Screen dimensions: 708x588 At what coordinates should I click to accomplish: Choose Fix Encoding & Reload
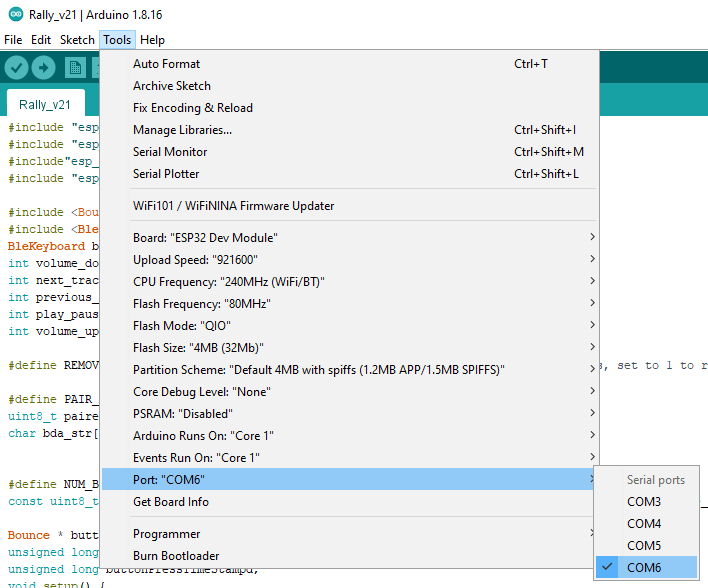click(349, 108)
